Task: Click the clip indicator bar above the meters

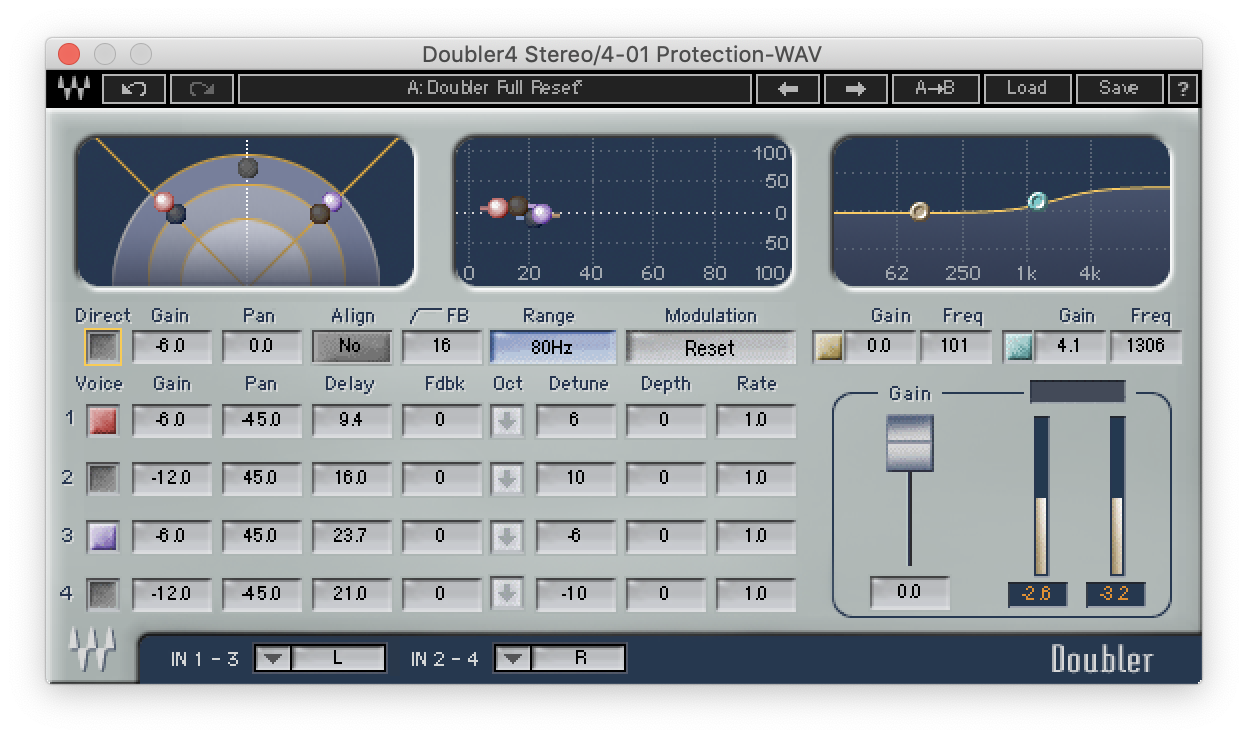Action: (x=1078, y=391)
